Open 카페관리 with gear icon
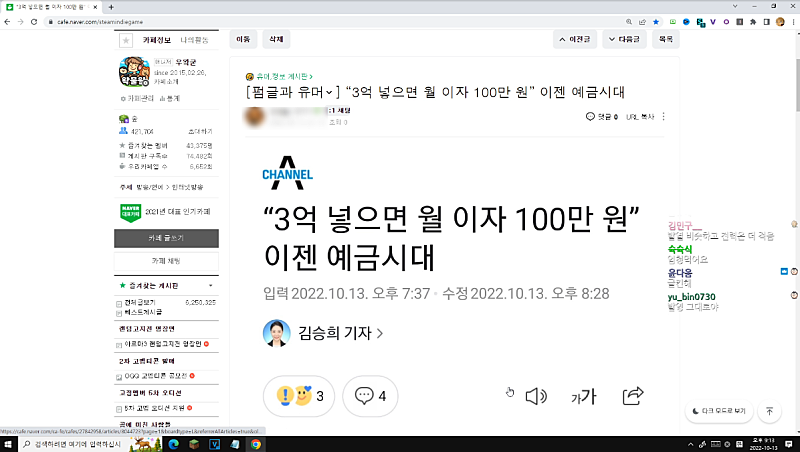Screen dimensions: 800x452 click(x=137, y=98)
